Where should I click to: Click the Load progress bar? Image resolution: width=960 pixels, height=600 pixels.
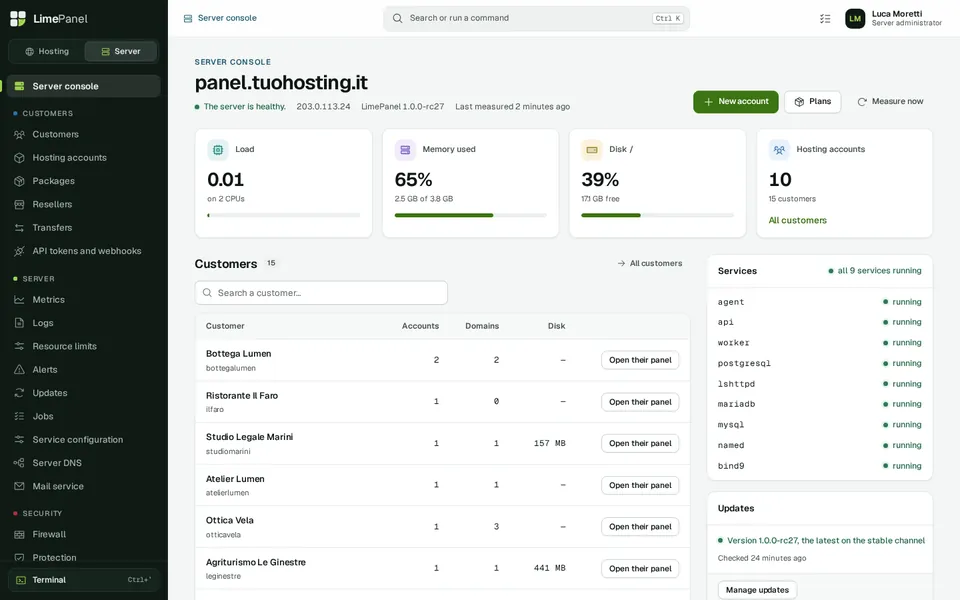[x=283, y=216]
